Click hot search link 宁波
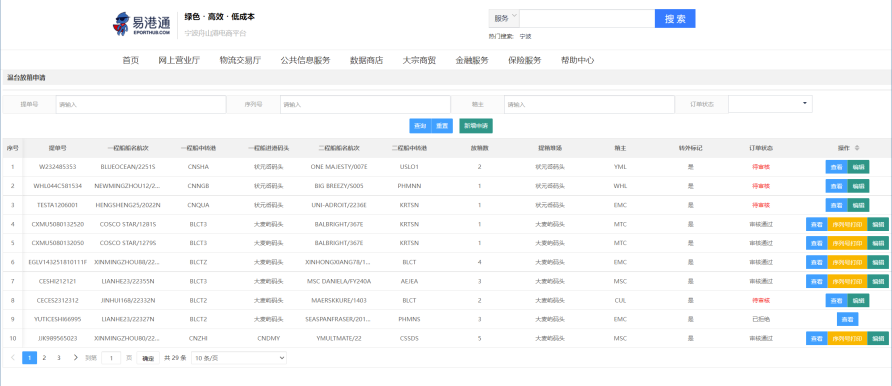The height and width of the screenshot is (386, 892). pyautogui.click(x=526, y=36)
